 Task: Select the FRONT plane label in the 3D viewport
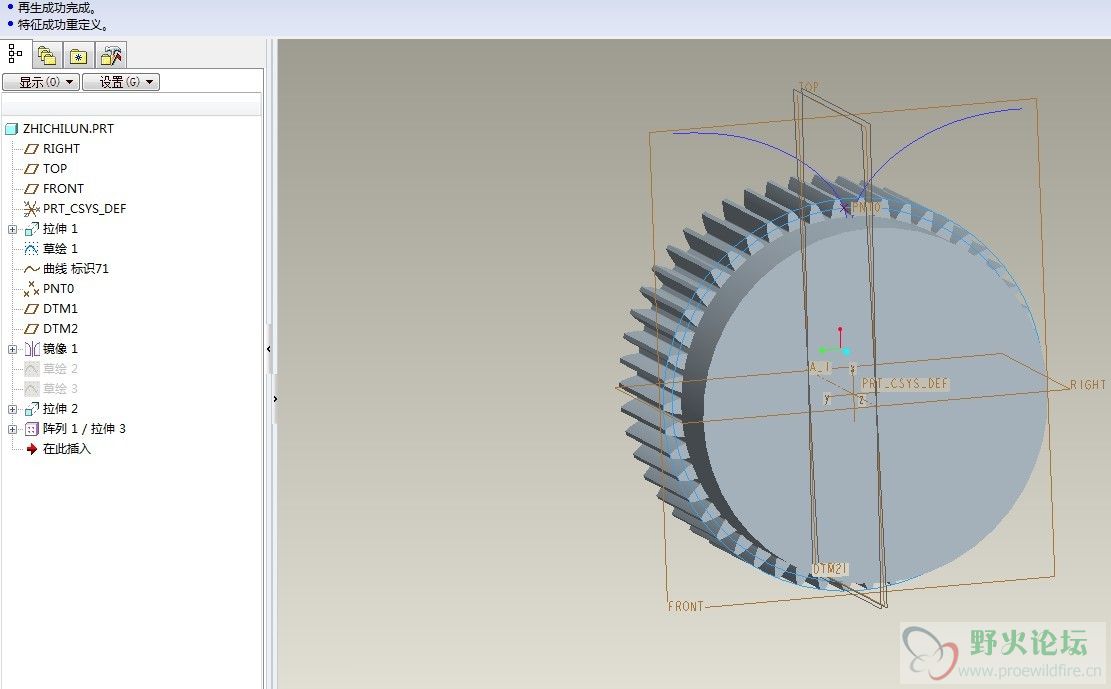point(686,606)
